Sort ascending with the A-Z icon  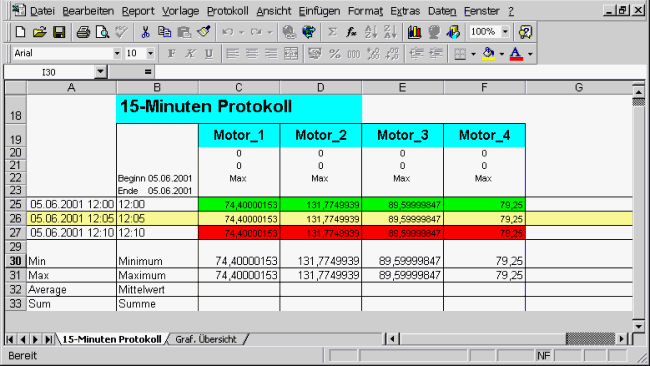371,32
